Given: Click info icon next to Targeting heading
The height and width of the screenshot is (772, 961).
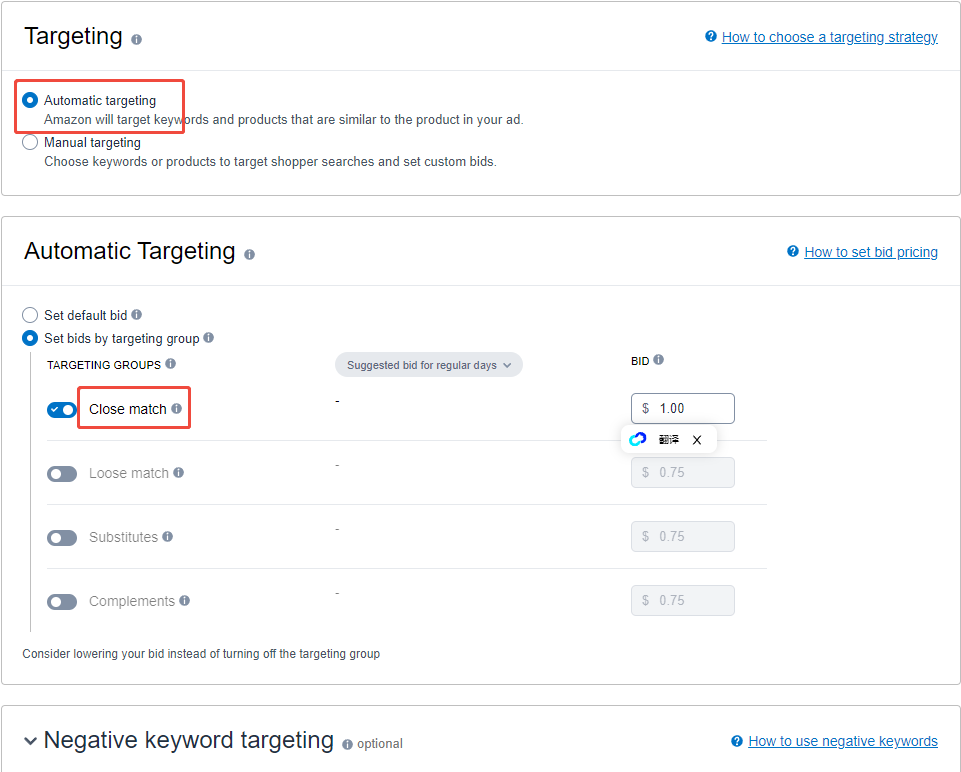Looking at the screenshot, I should (x=136, y=39).
